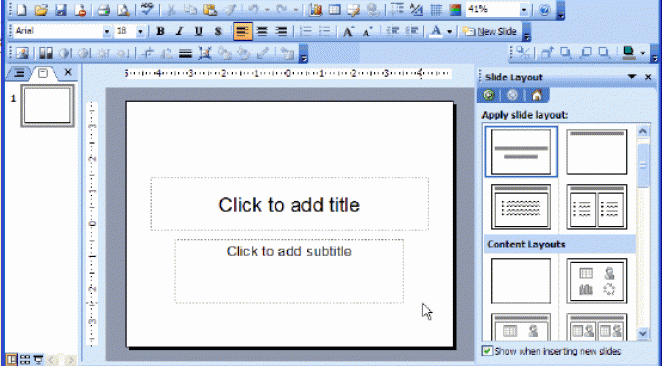Viewport: 662px width, 366px height.
Task: Toggle Show Formatting icon
Action: point(417,10)
